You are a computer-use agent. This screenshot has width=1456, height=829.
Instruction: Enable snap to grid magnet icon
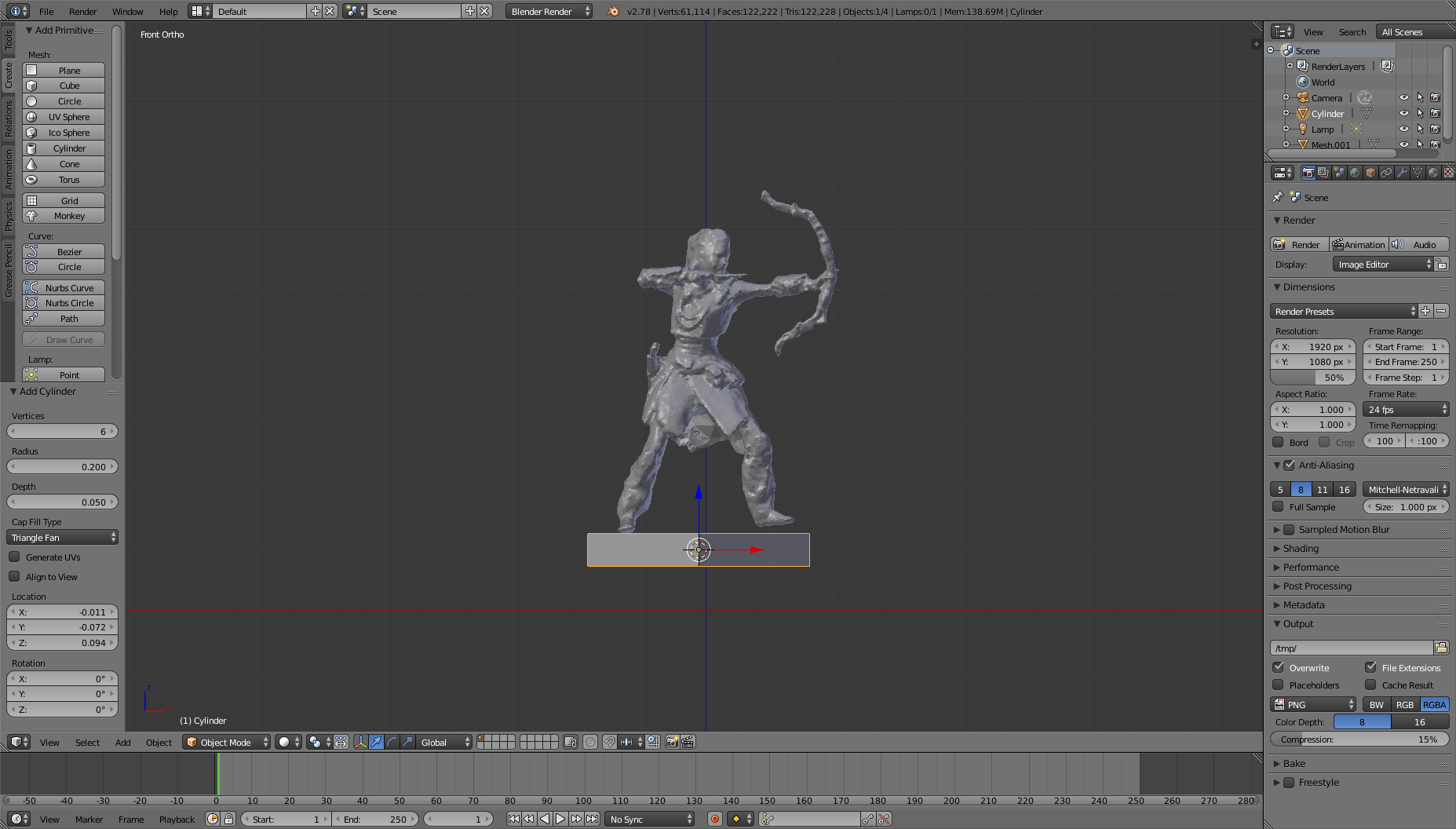coord(609,742)
